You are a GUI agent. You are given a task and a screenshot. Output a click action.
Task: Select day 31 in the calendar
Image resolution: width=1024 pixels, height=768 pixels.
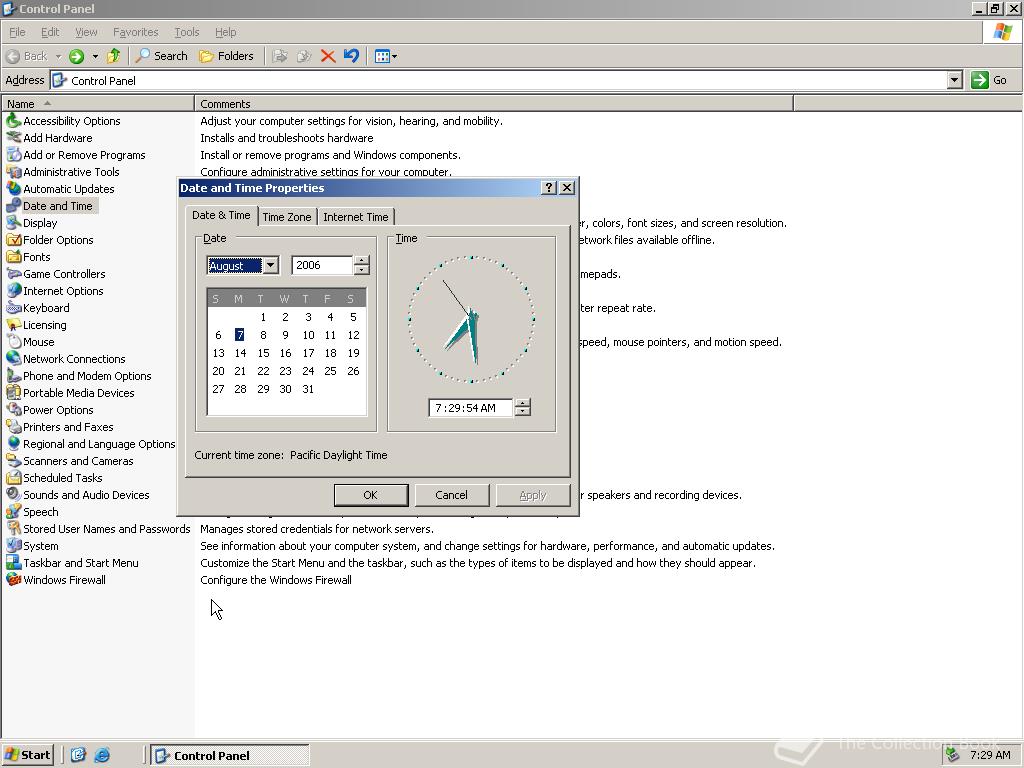click(x=308, y=389)
